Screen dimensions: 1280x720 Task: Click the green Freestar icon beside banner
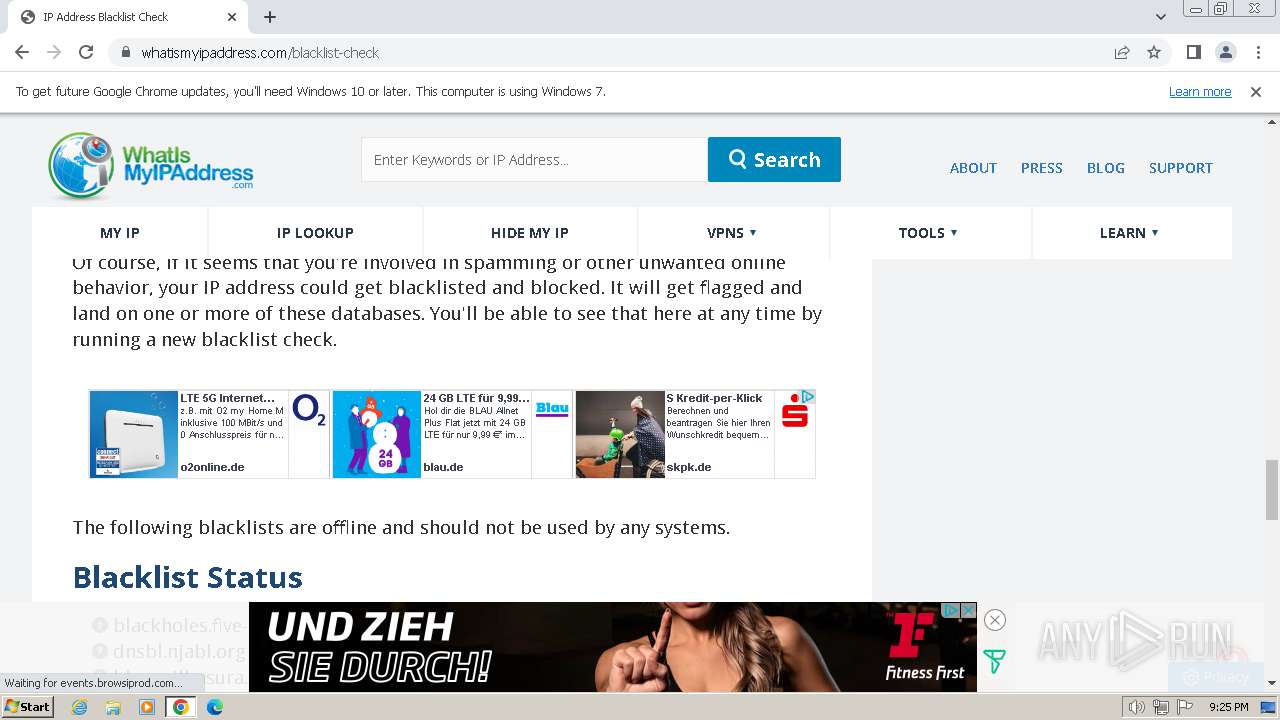pos(994,661)
